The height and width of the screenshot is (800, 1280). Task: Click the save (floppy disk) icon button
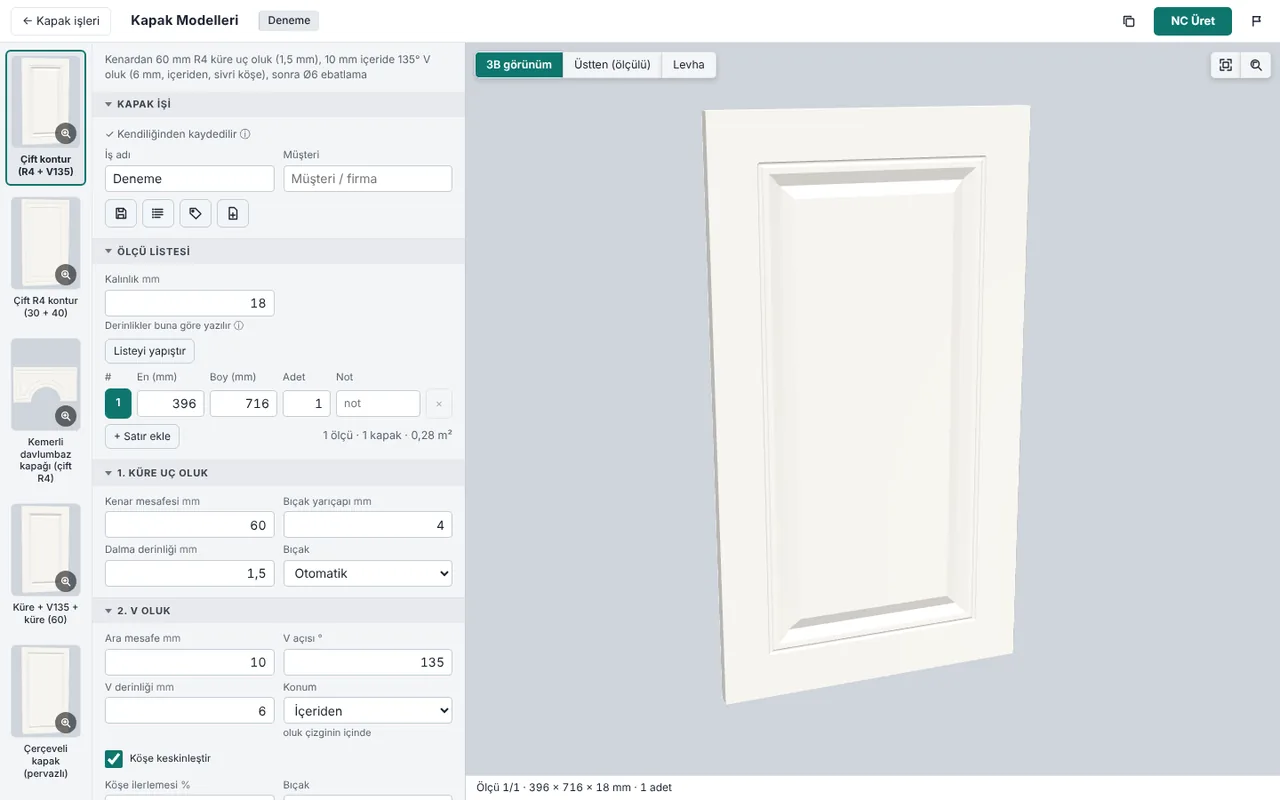tap(121, 213)
